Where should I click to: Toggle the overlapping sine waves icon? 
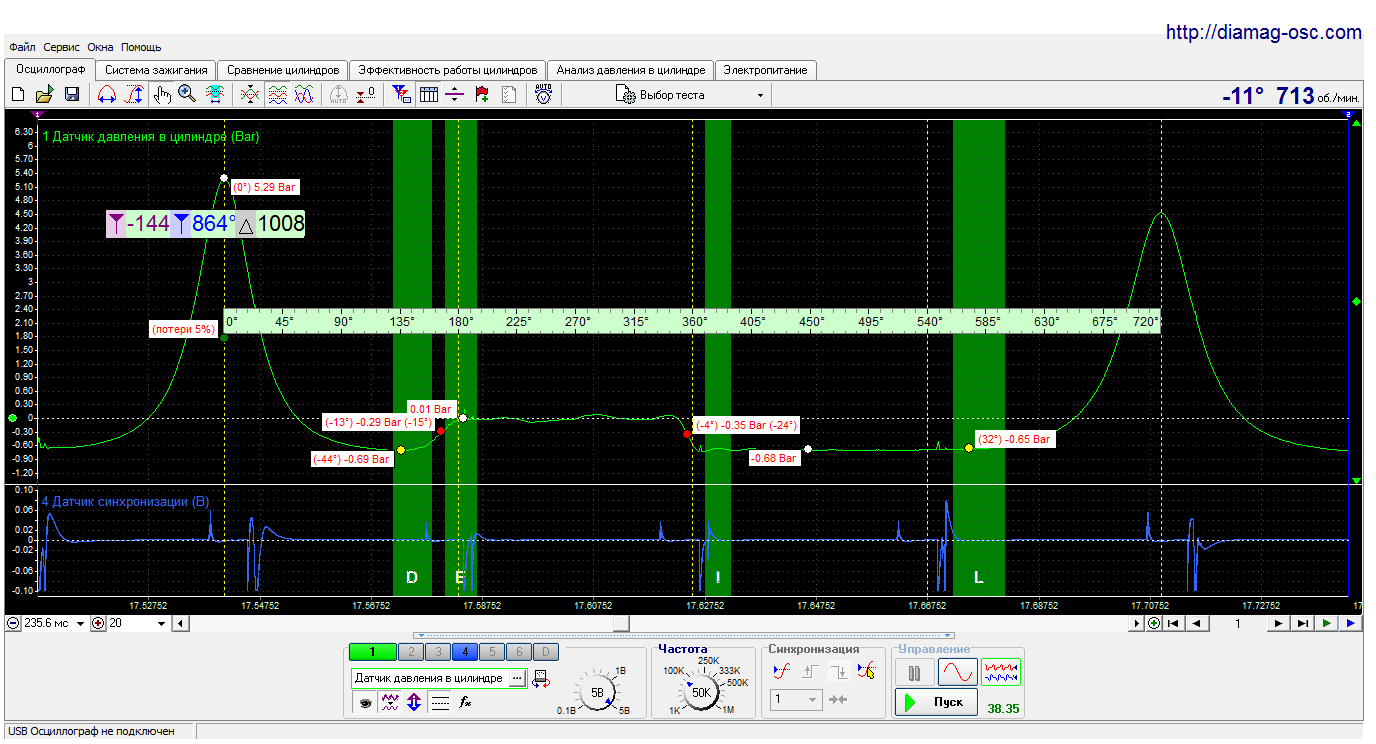pos(304,95)
